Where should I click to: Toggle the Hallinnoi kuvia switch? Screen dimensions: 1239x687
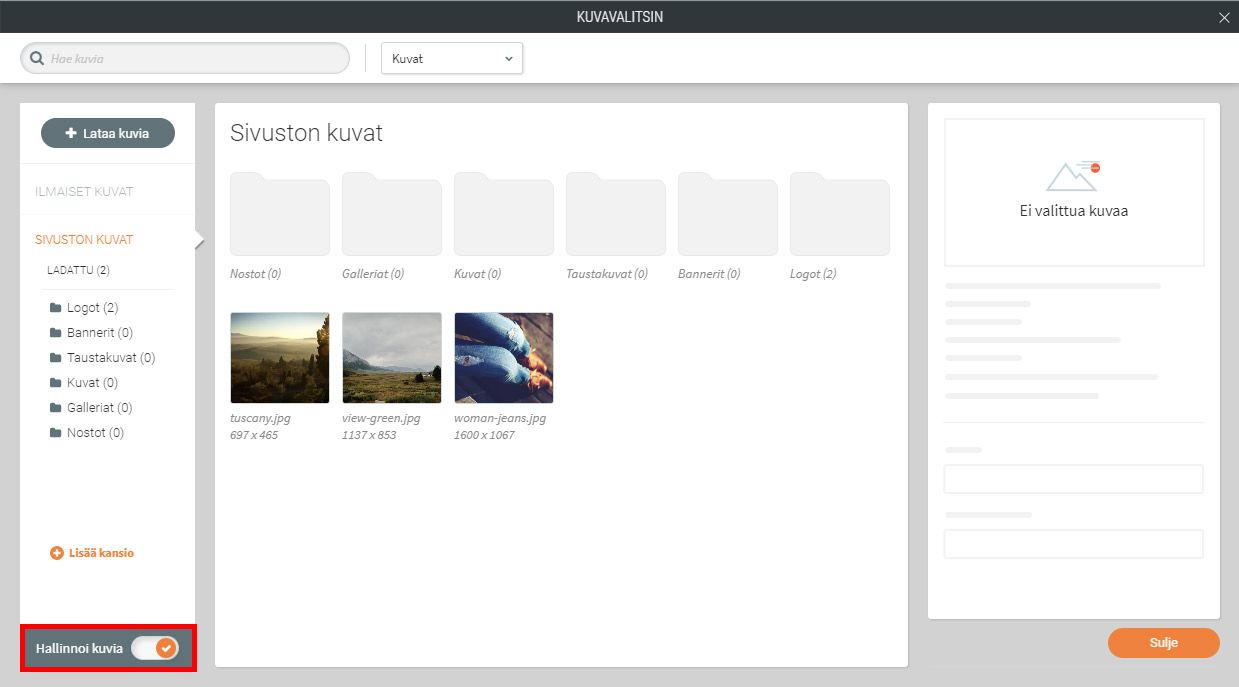pos(155,648)
